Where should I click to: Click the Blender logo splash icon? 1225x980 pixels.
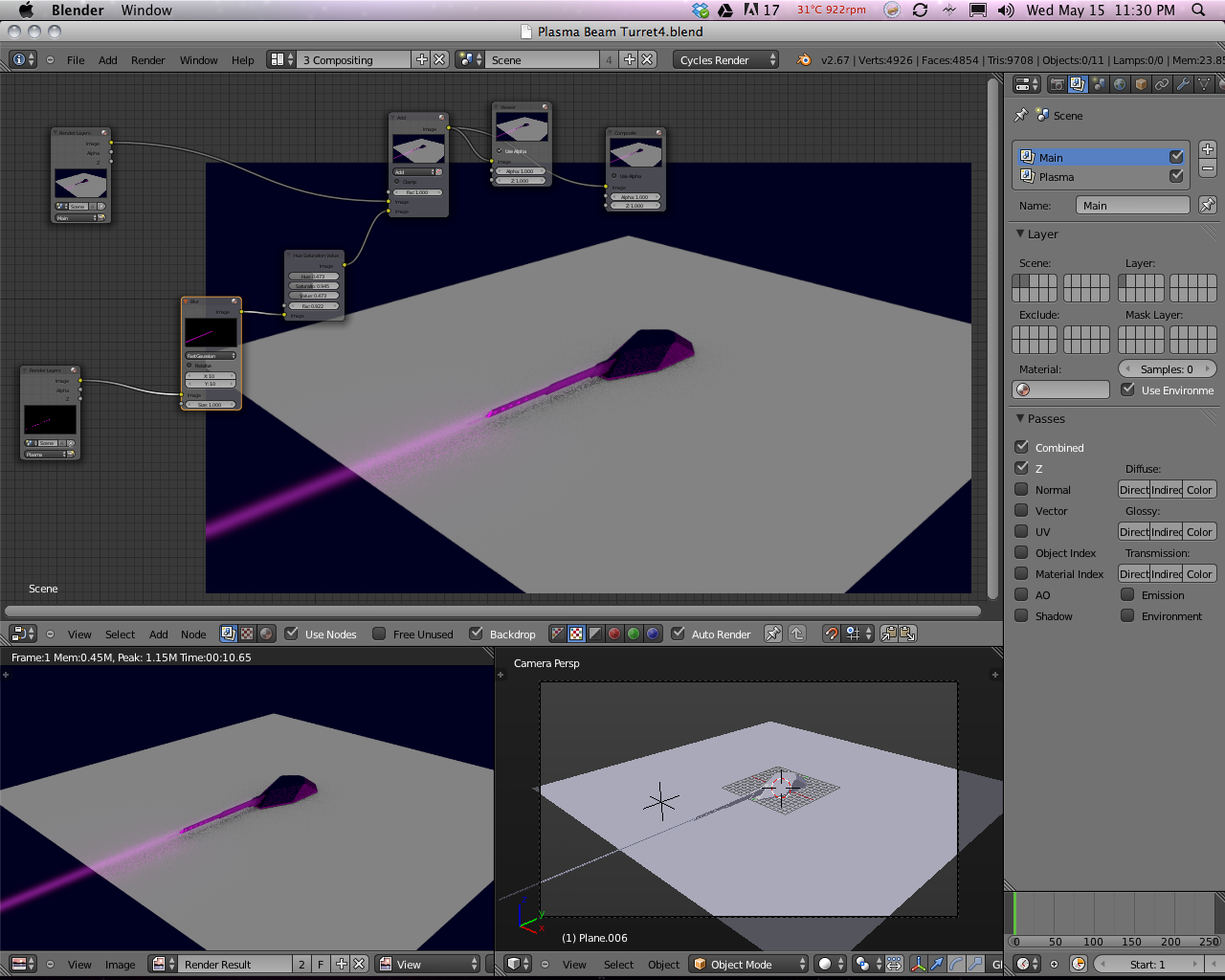click(804, 59)
